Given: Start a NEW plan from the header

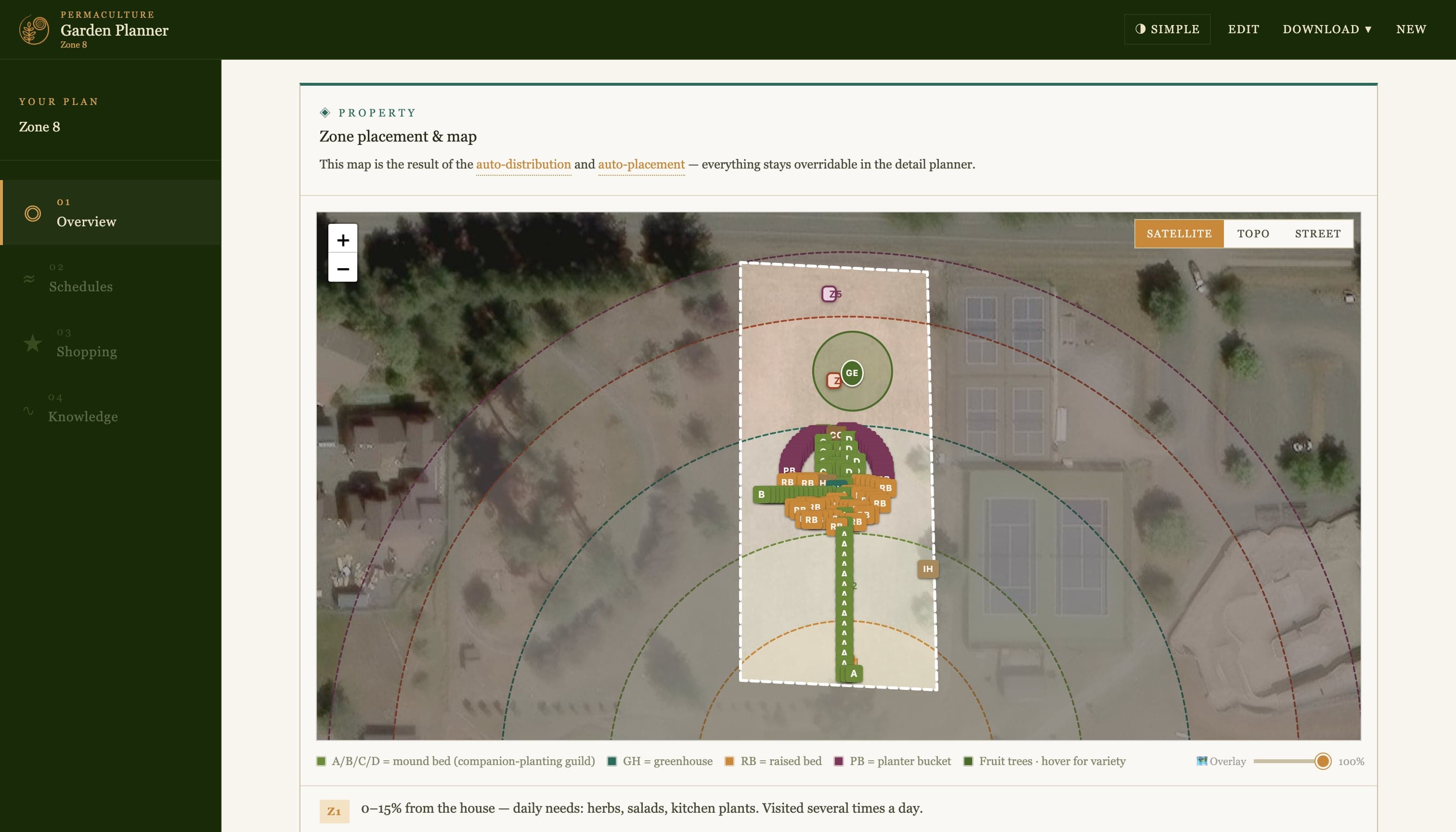Looking at the screenshot, I should pyautogui.click(x=1411, y=29).
